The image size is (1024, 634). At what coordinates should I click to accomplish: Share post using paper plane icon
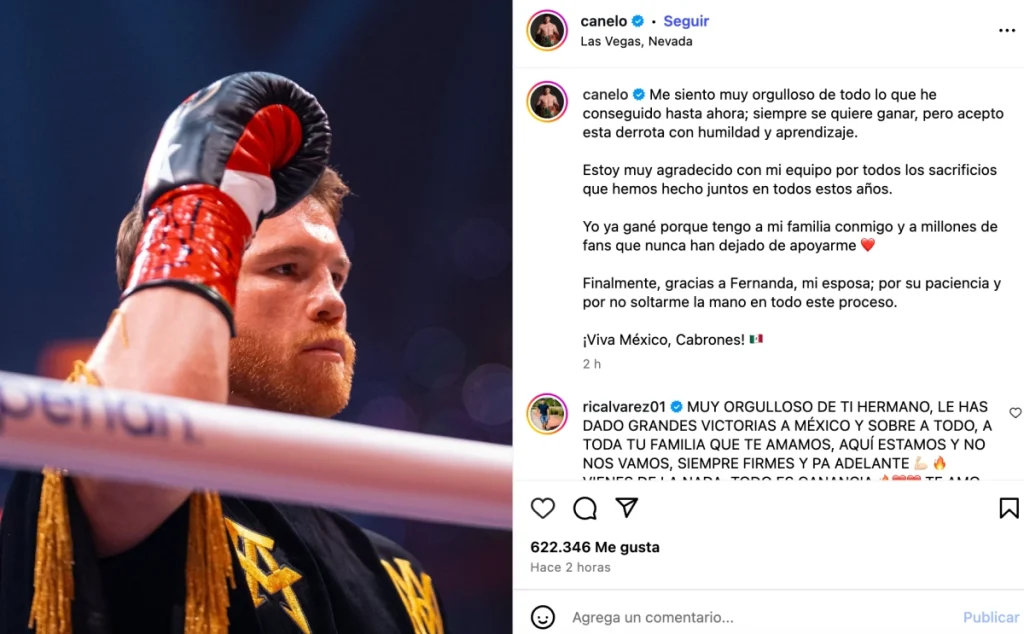coord(626,507)
